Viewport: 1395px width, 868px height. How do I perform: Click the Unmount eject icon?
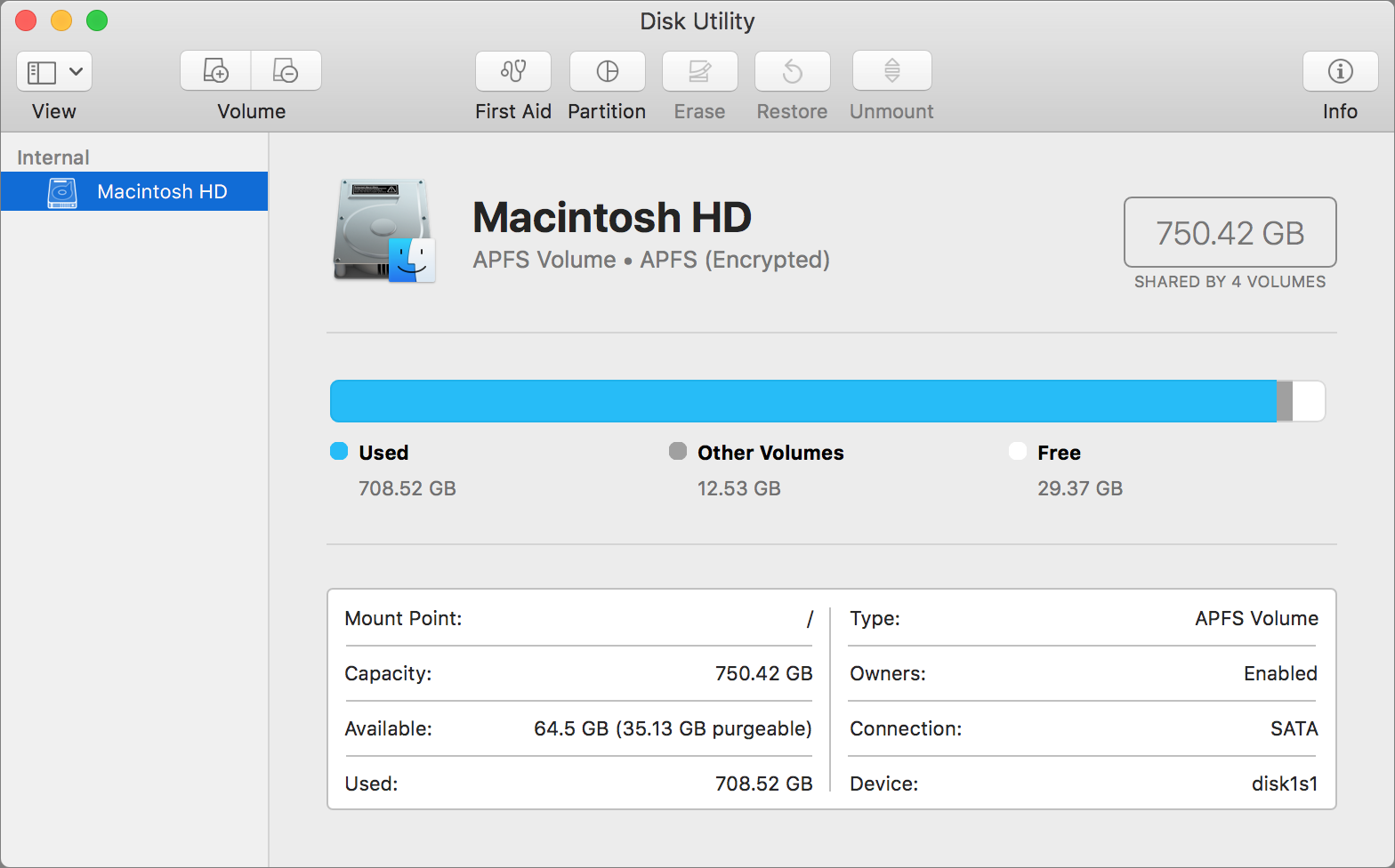pos(892,71)
